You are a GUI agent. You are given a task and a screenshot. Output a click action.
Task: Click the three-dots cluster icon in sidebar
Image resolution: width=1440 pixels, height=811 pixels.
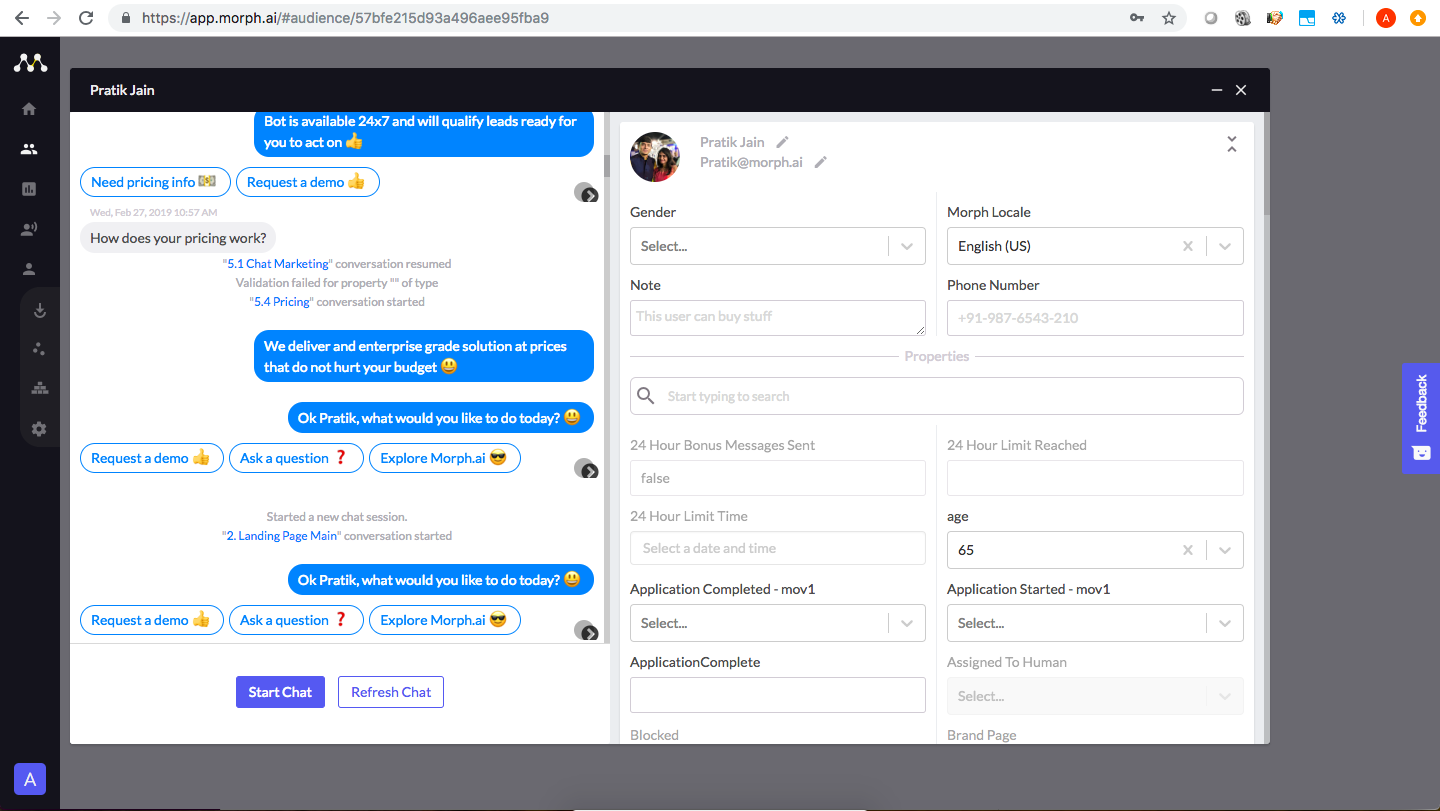point(39,349)
